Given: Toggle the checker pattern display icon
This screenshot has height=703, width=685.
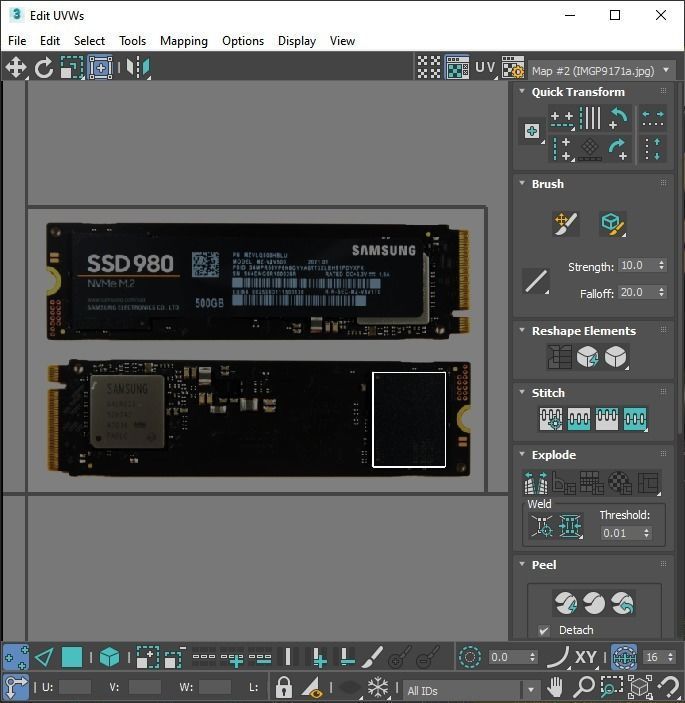Looking at the screenshot, I should point(429,68).
